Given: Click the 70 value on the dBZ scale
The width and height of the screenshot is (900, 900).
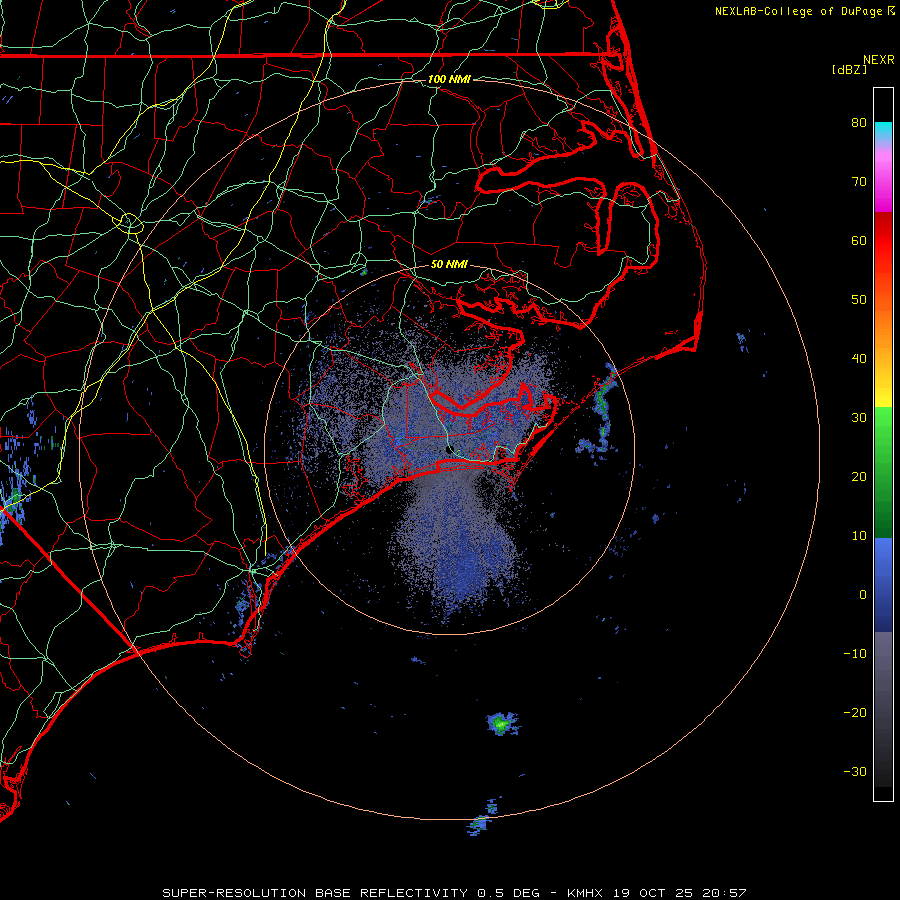Looking at the screenshot, I should click(859, 182).
